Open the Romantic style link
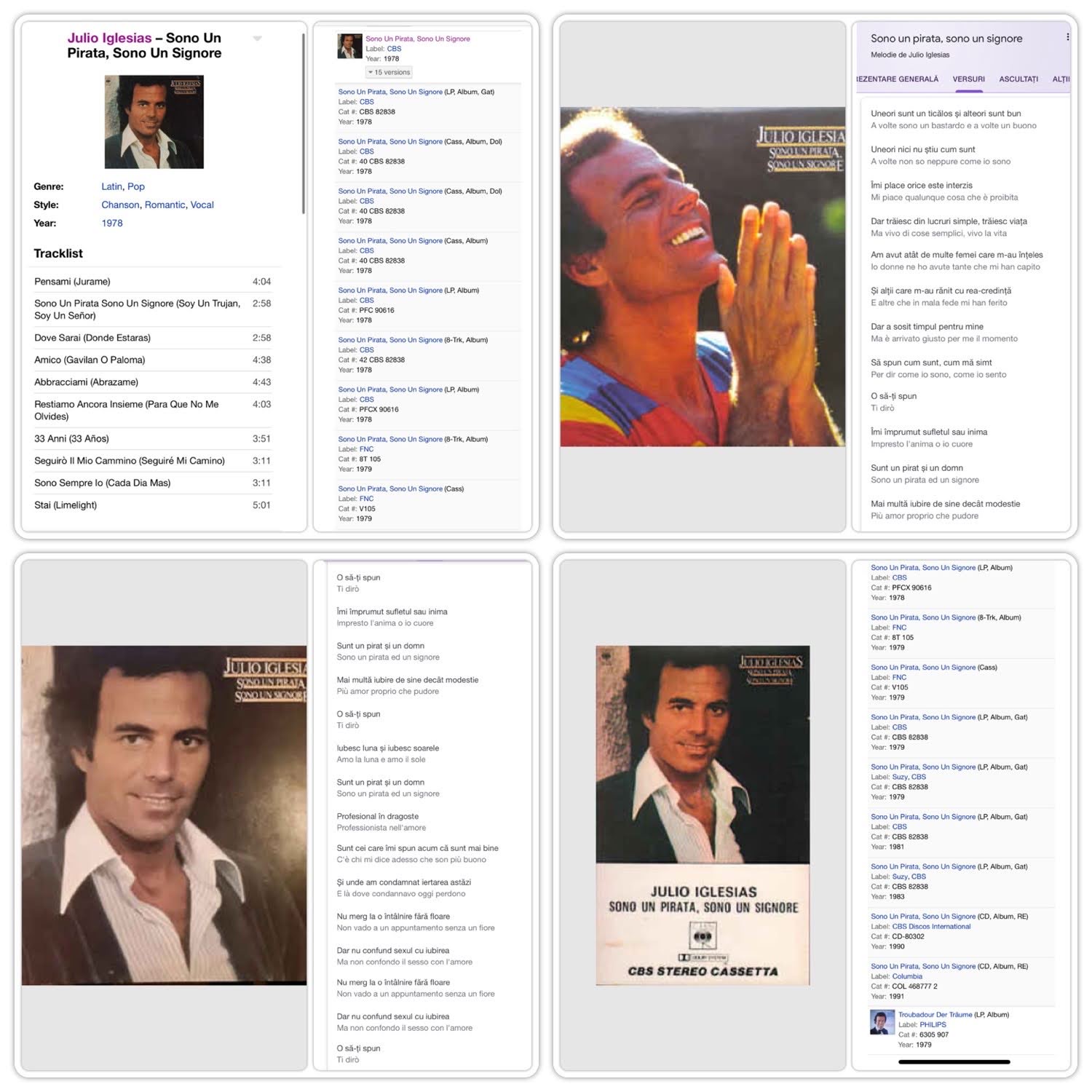 coord(165,205)
